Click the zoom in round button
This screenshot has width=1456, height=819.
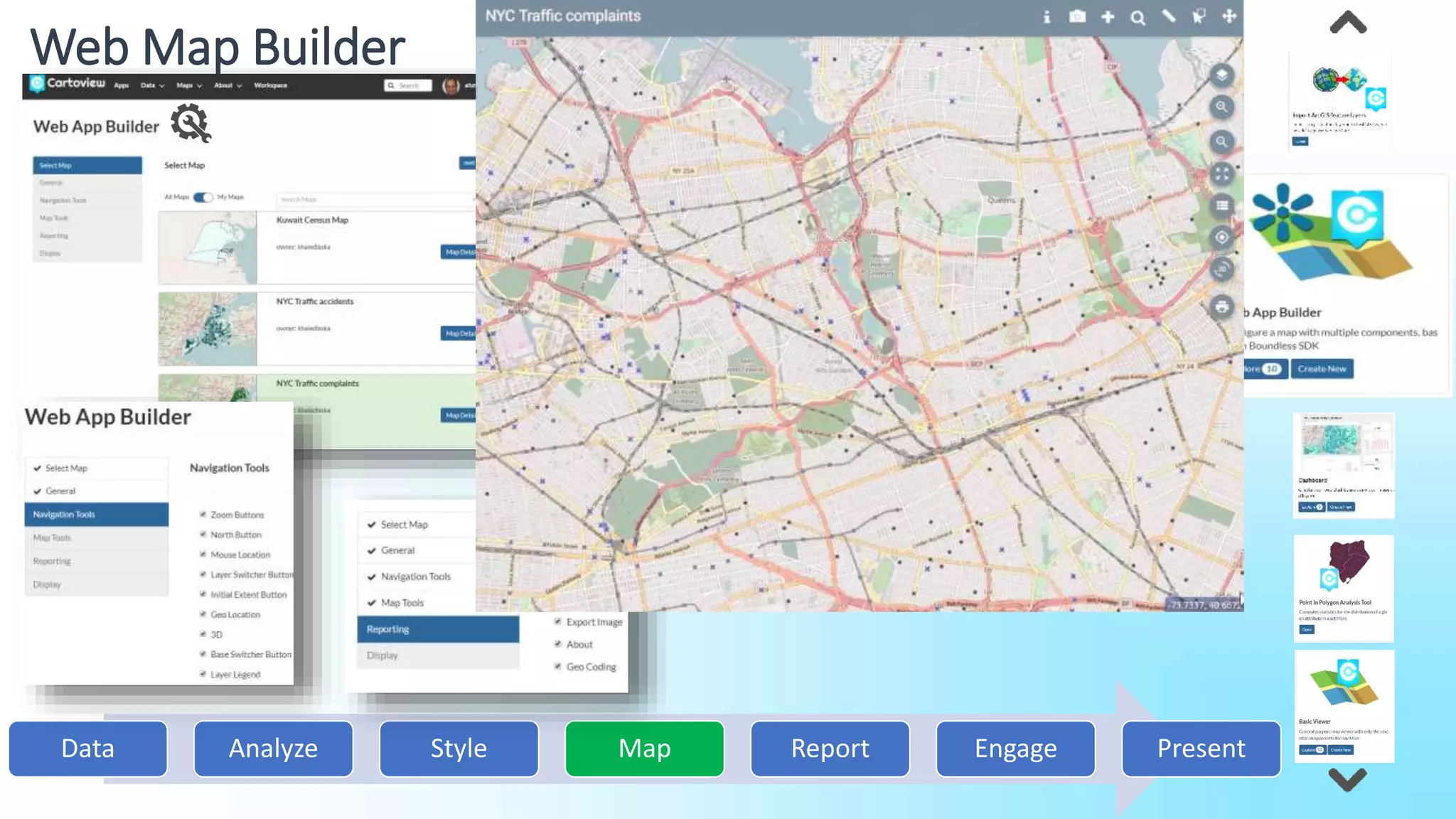coord(1221,107)
